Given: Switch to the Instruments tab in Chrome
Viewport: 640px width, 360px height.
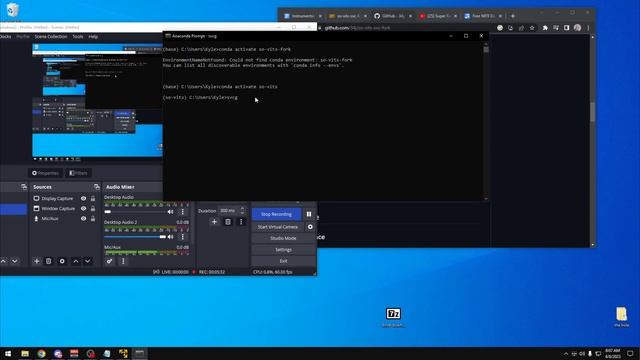Looking at the screenshot, I should tap(302, 16).
